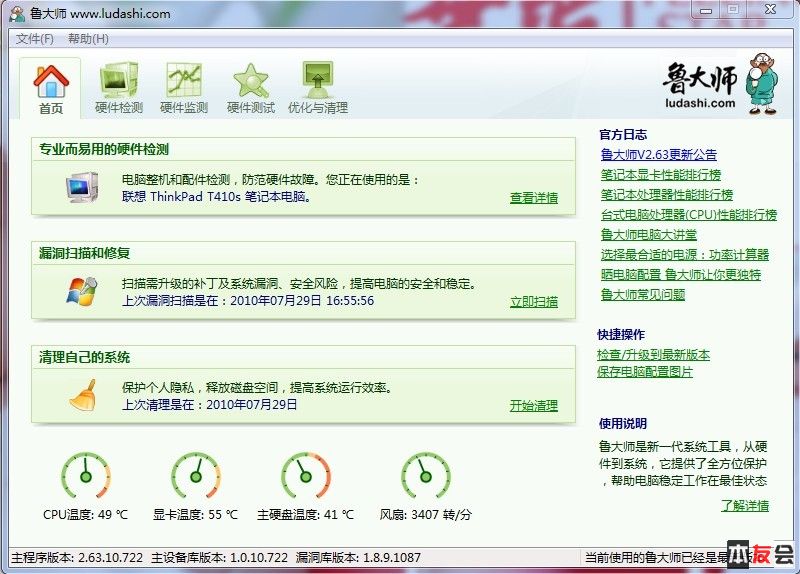The width and height of the screenshot is (800, 574).
Task: Click the 漏洞扫描和修复 heading
Action: [x=85, y=253]
